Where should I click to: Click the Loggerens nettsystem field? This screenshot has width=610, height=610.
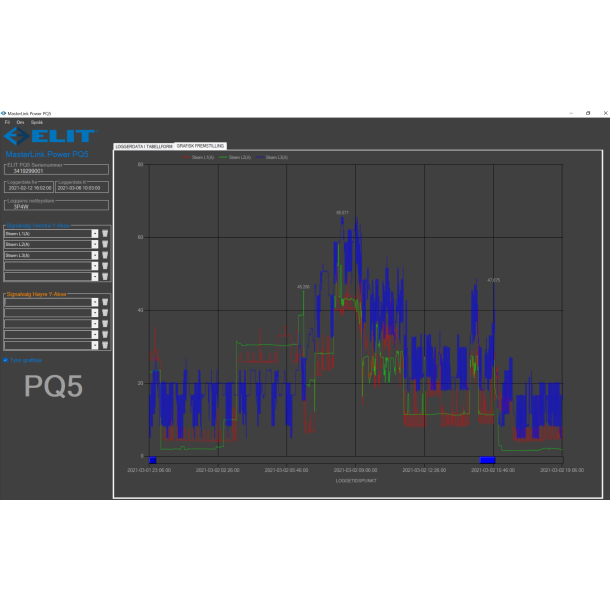point(56,205)
